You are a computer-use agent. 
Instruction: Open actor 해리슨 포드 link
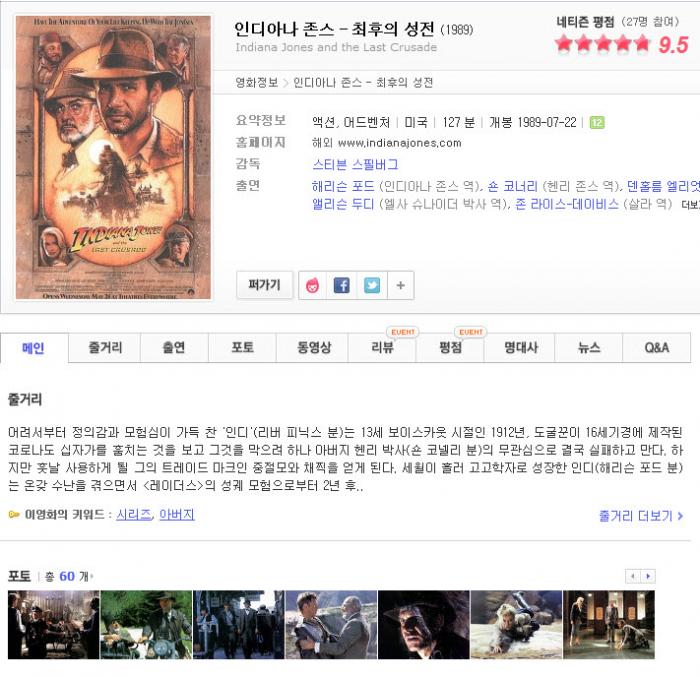click(343, 186)
